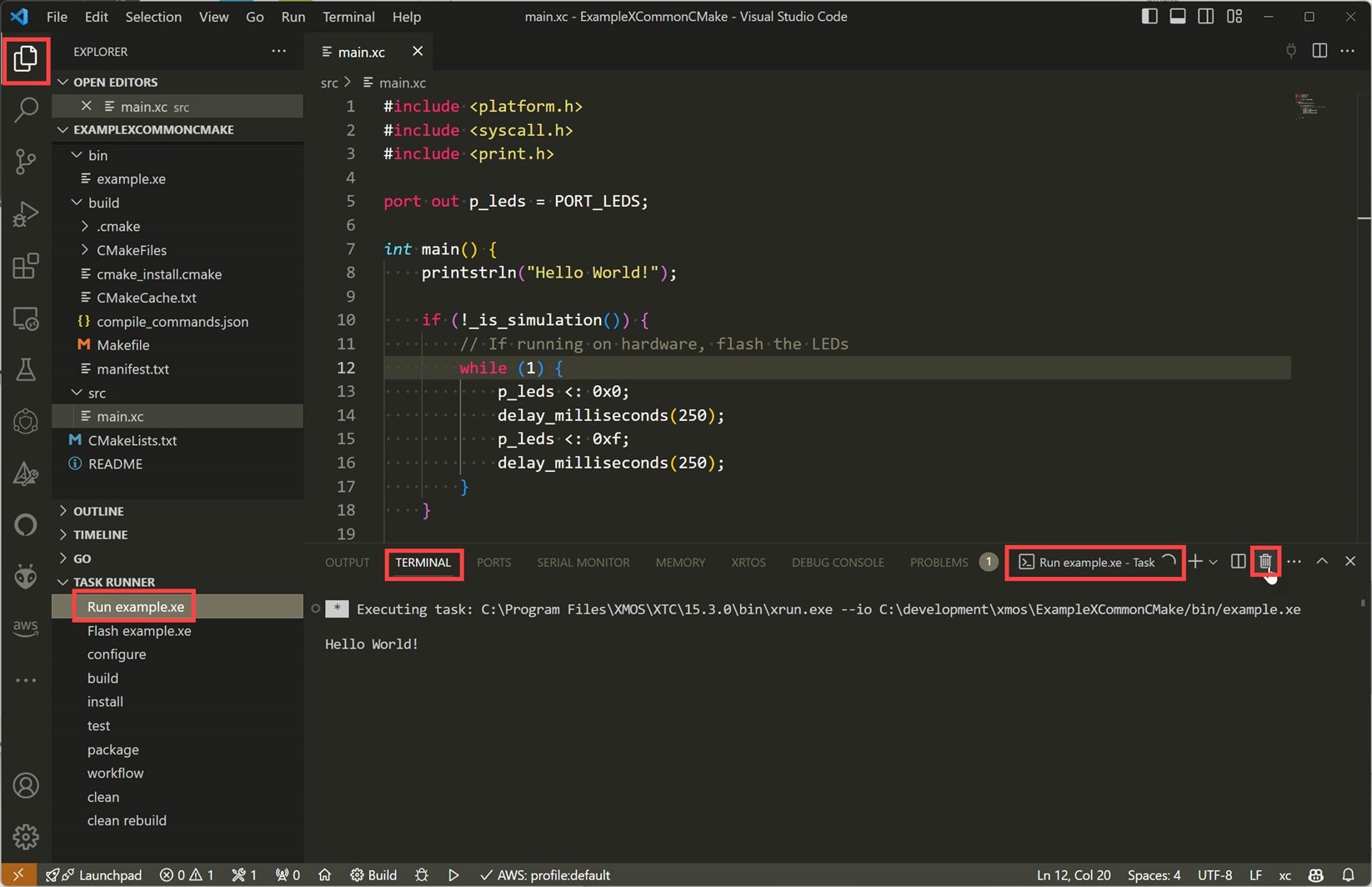Toggle the bottom panel visibility
The height and width of the screenshot is (887, 1372).
coord(1178,17)
